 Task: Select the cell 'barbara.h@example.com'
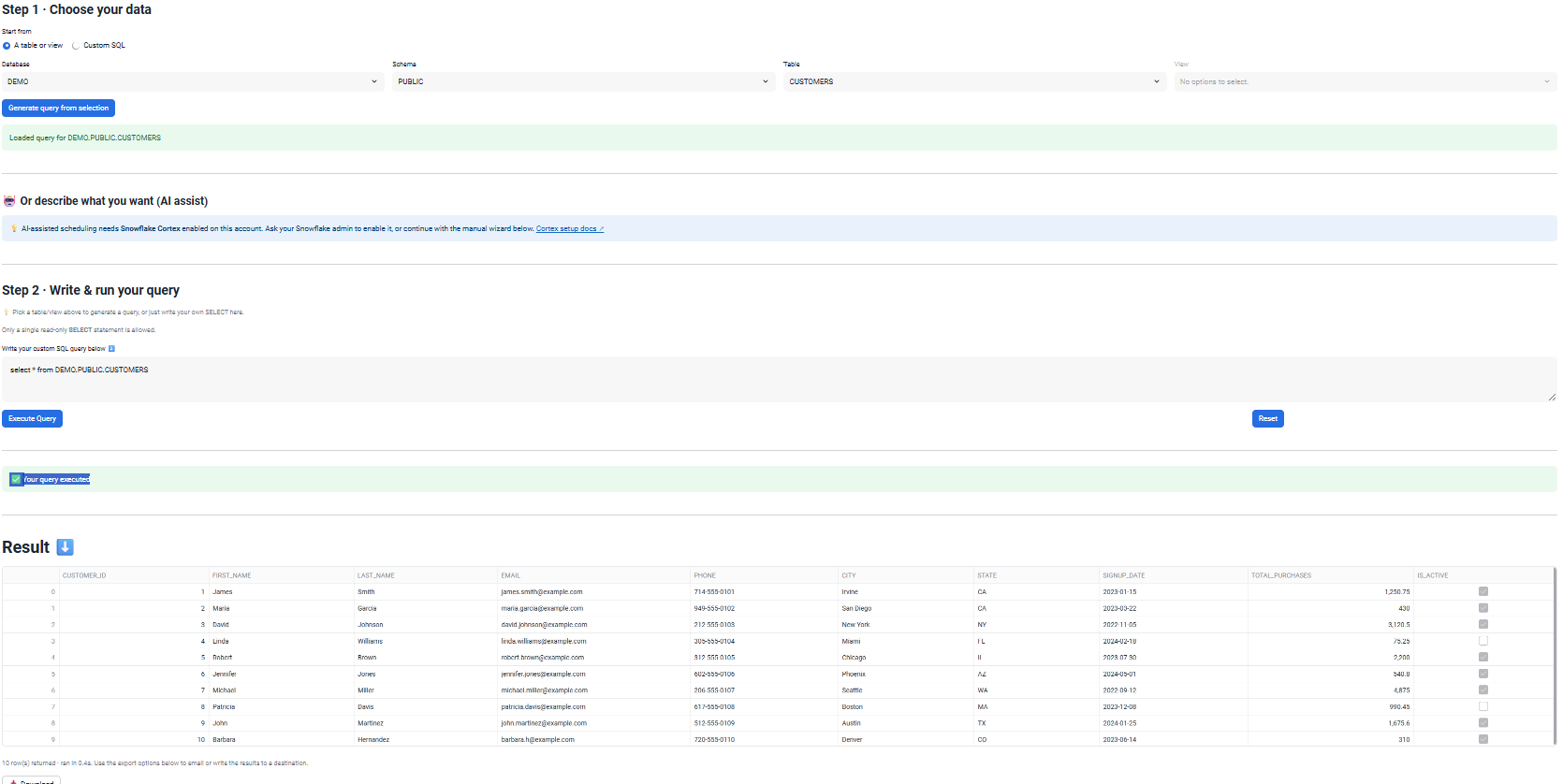click(x=594, y=739)
